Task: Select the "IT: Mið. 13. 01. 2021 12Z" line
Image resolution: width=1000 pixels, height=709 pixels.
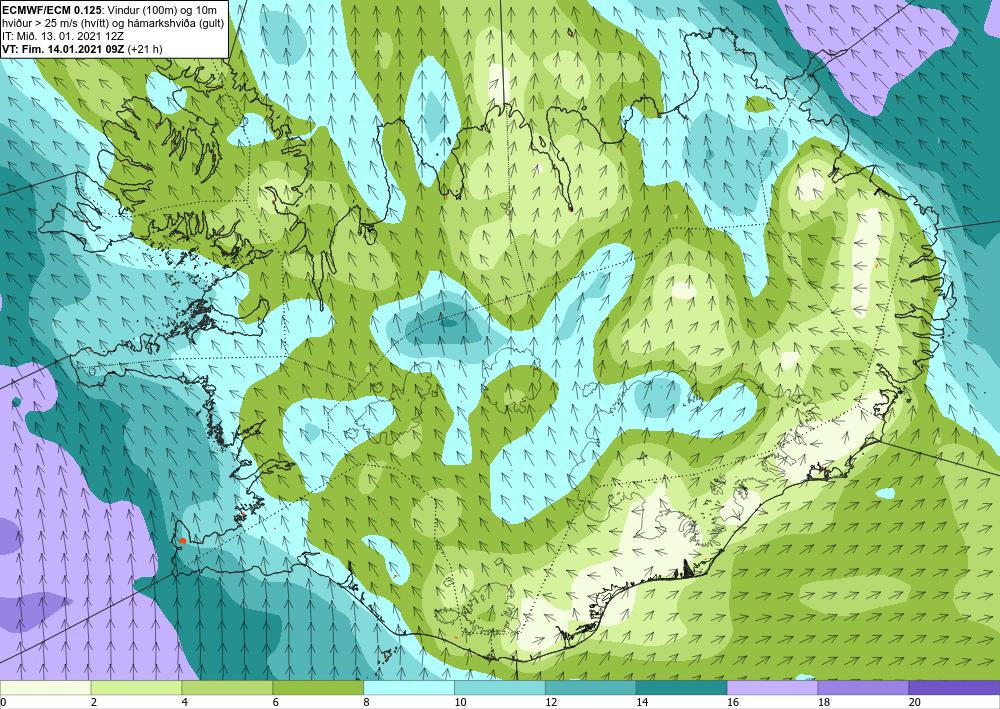Action: (x=63, y=36)
